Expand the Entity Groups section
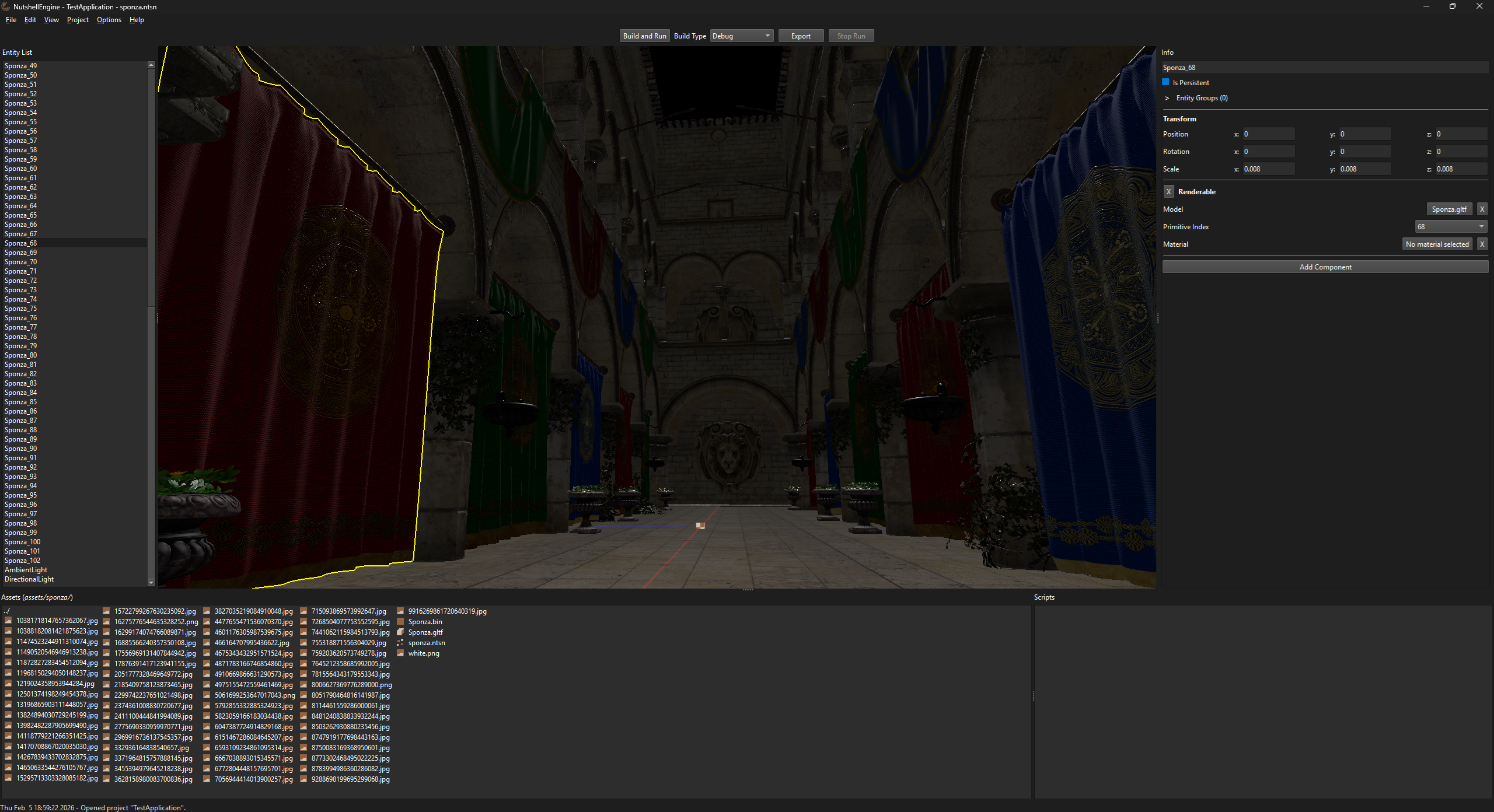 [x=1167, y=98]
